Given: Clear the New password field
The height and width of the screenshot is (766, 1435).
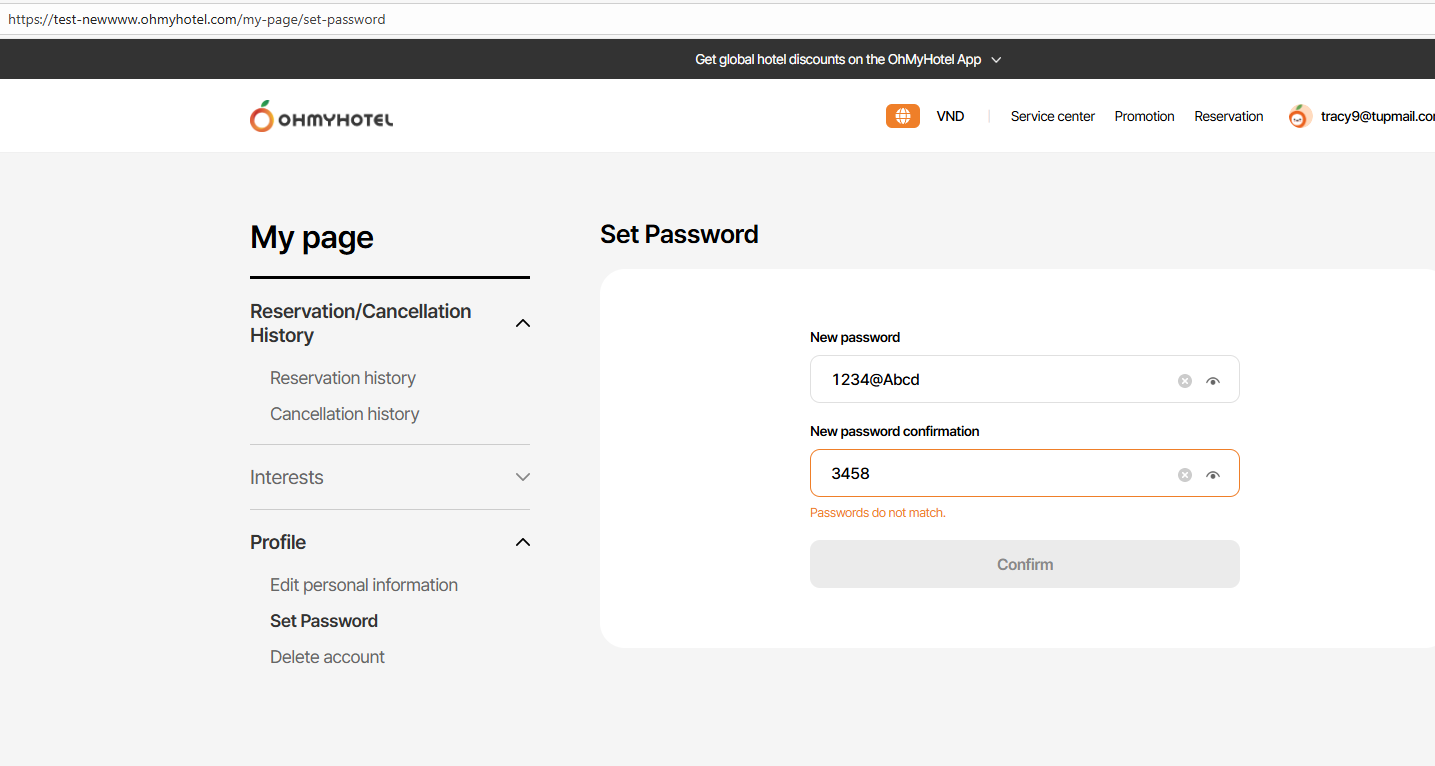Looking at the screenshot, I should 1185,381.
